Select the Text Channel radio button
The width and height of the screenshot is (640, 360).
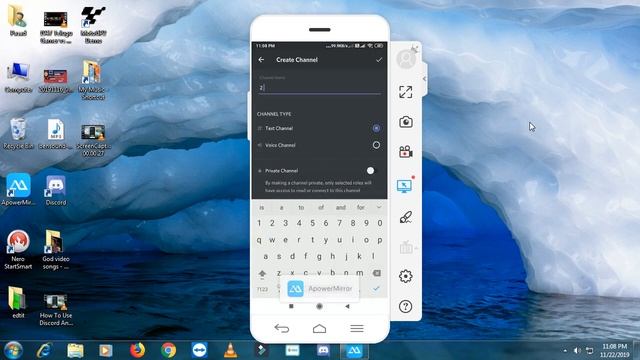(x=376, y=128)
